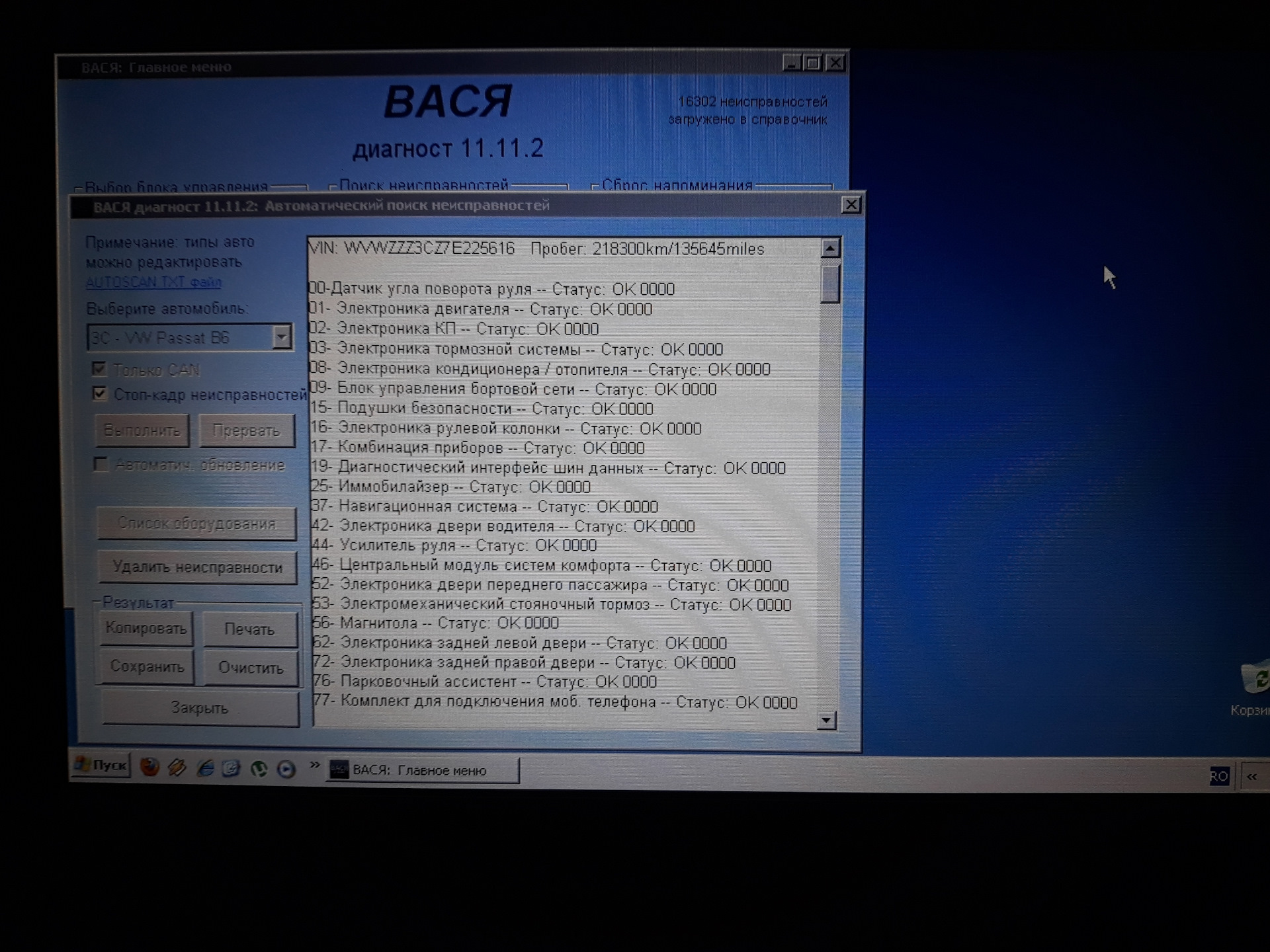
Task: Maximize the ВАСЯ Главное меню window
Action: (814, 63)
